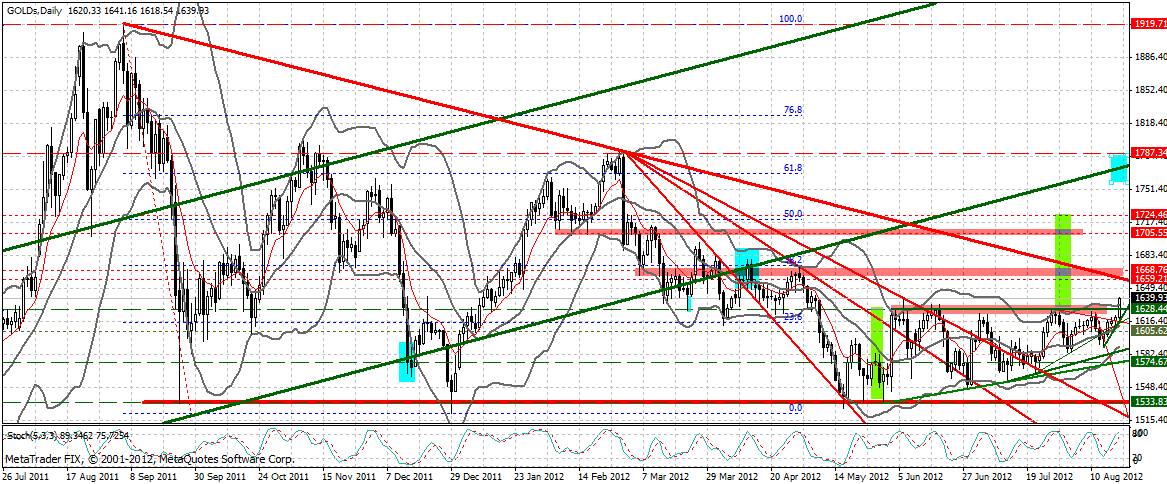Select the olive 1605.62 price tag

coord(1148,330)
